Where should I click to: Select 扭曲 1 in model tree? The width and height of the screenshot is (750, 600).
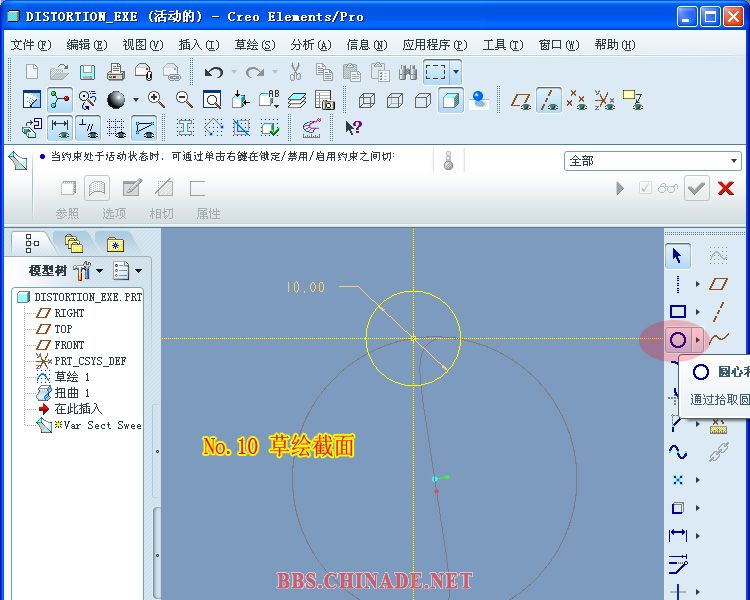pos(63,393)
